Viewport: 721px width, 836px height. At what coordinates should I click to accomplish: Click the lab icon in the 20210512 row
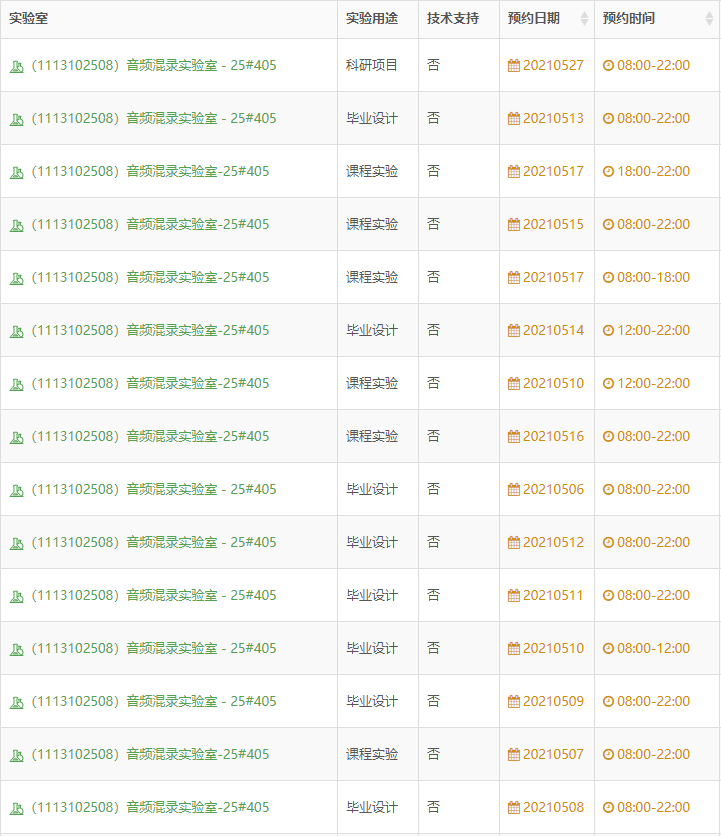17,544
